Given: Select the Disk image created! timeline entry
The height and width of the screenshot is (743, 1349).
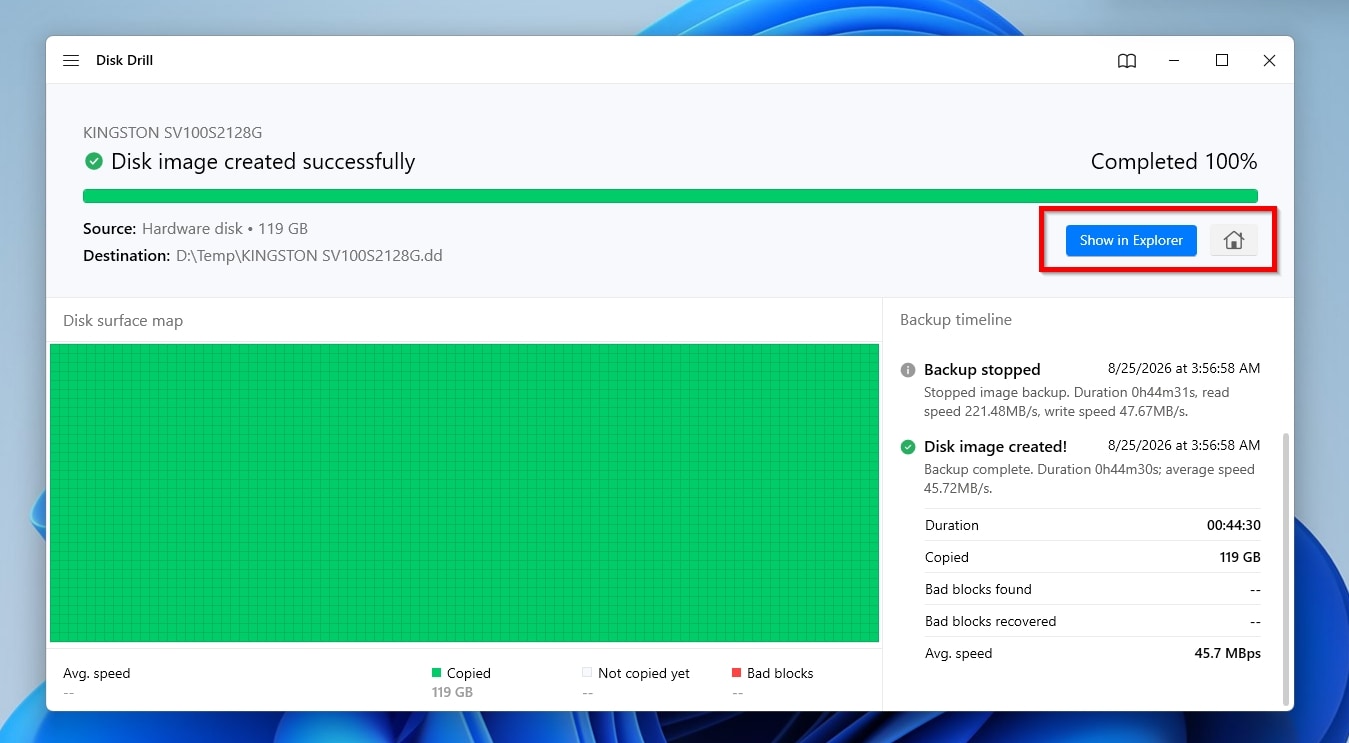Looking at the screenshot, I should pos(1080,467).
